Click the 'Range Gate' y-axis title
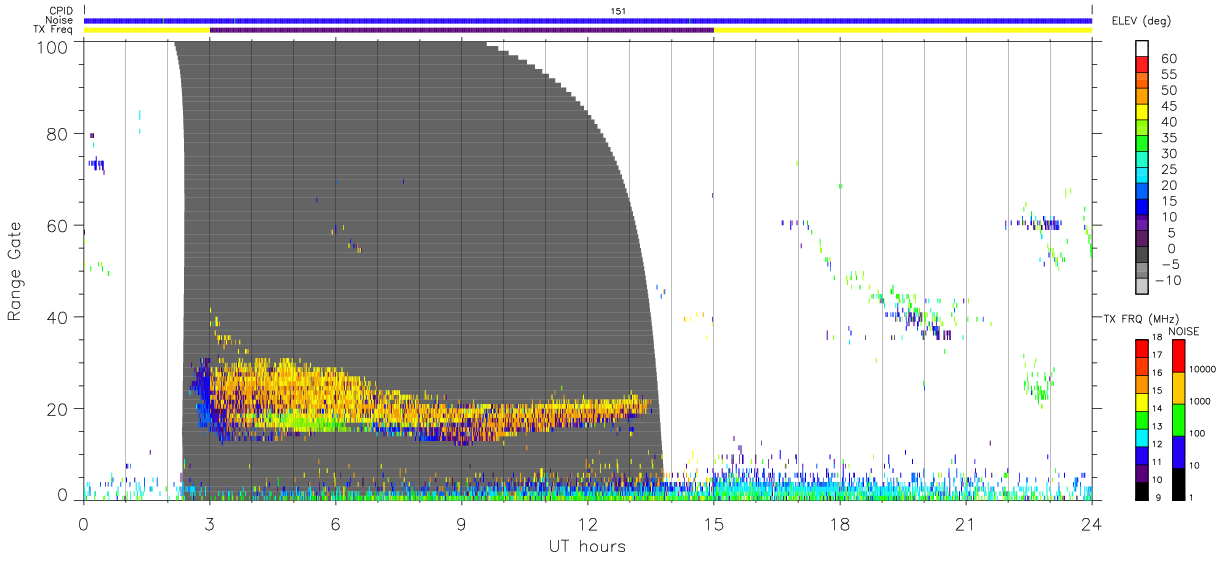 [x=16, y=271]
